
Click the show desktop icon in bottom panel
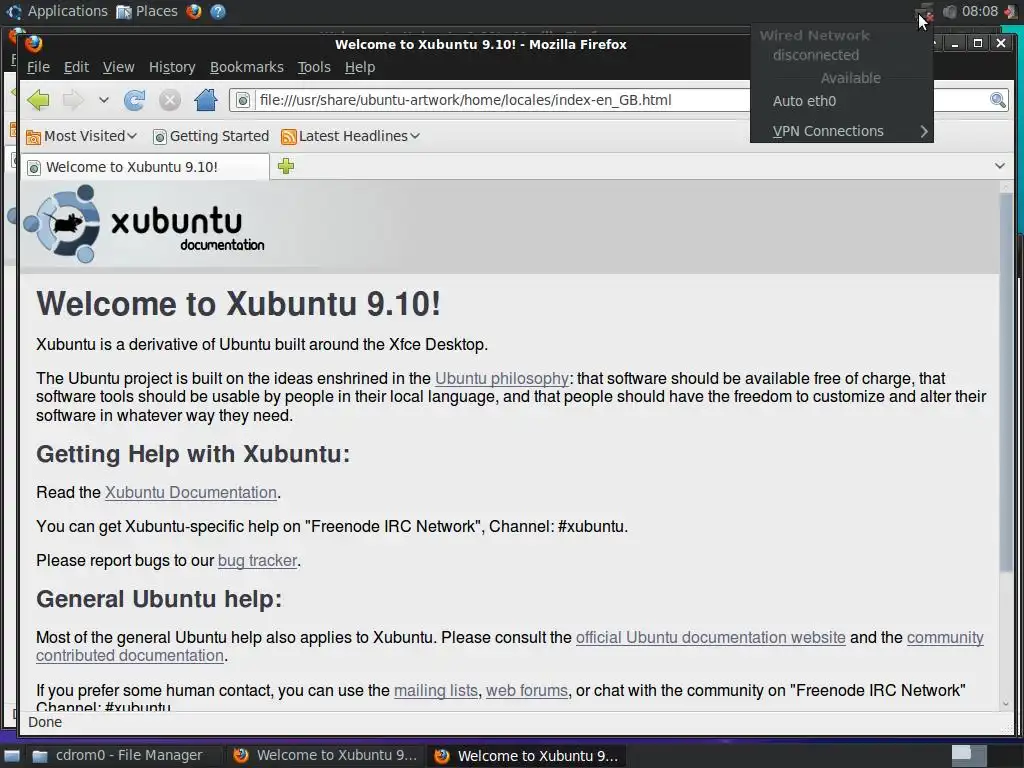12,756
